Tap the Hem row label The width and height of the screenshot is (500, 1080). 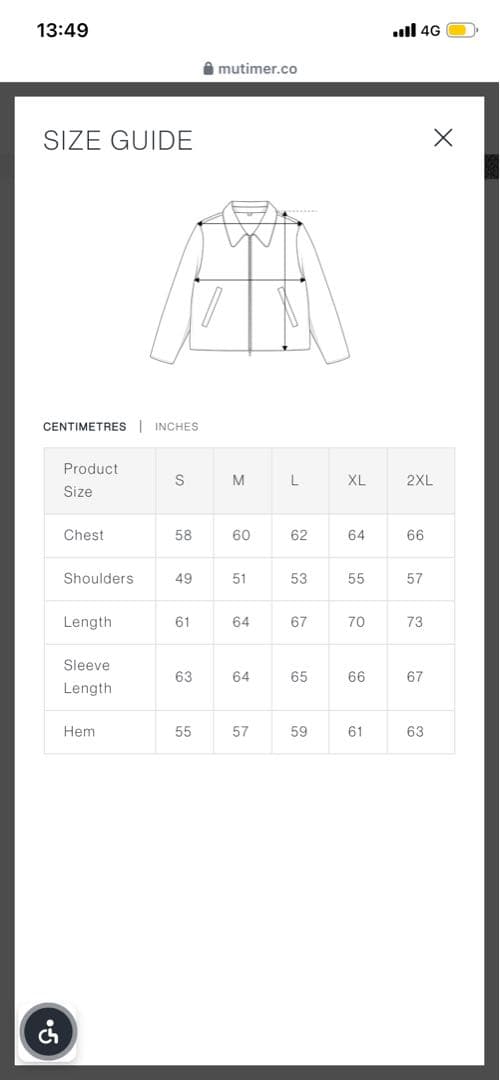click(x=79, y=731)
